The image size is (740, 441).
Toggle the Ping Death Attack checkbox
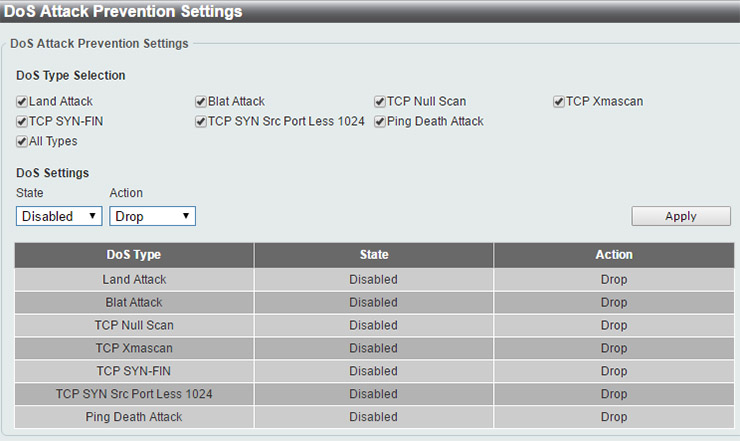pos(380,121)
